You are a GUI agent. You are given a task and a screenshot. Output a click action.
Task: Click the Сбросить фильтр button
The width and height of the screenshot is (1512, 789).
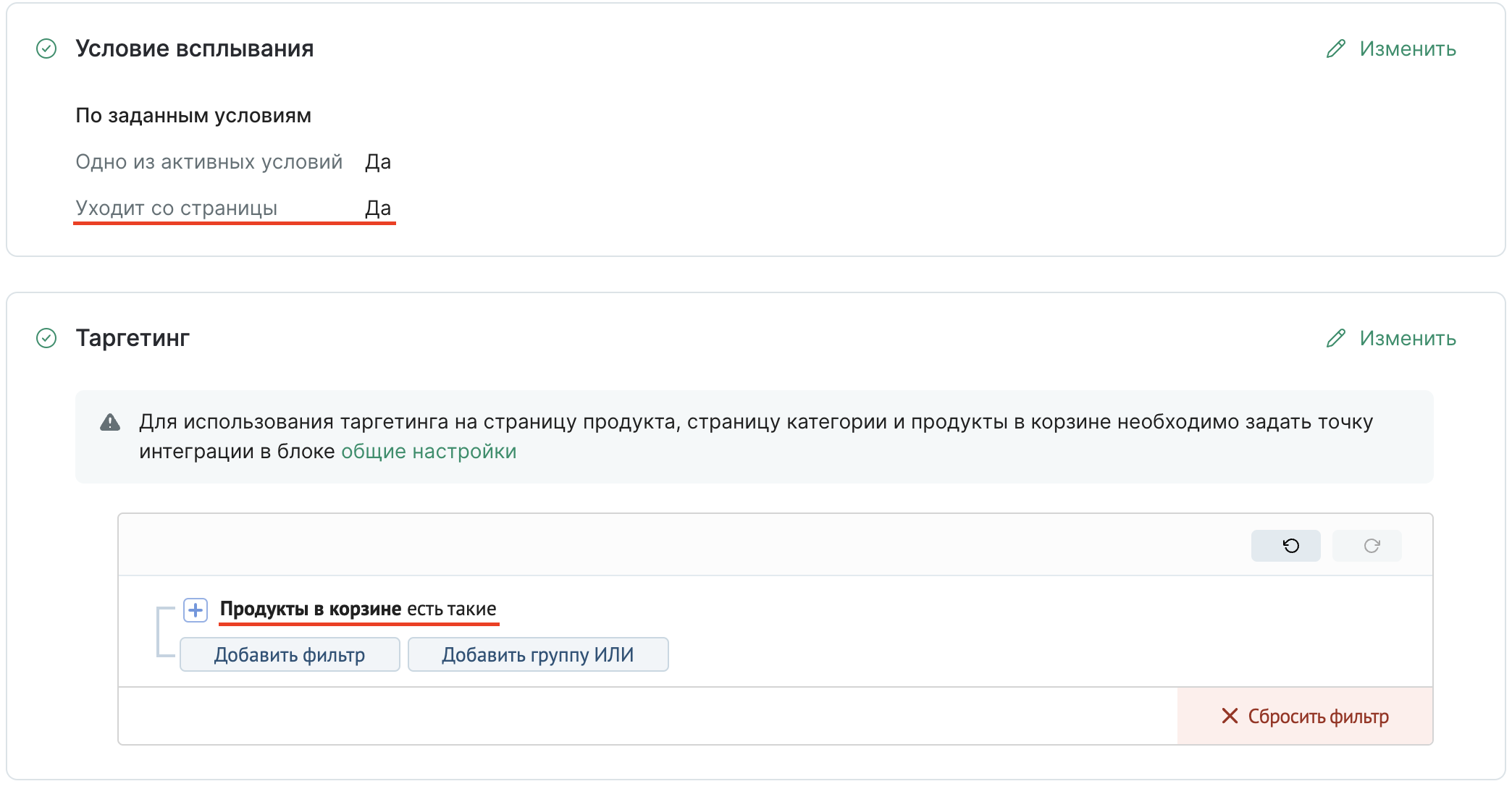pyautogui.click(x=1305, y=717)
